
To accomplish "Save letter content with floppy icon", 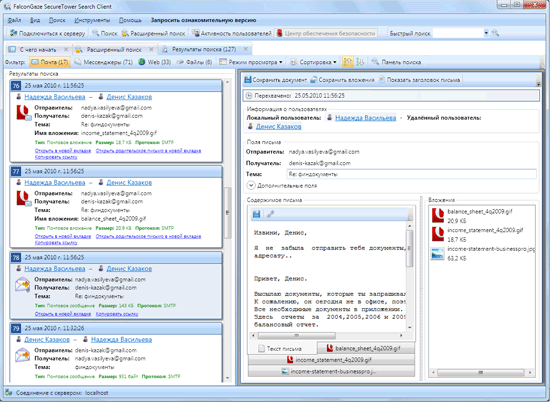I will pos(256,214).
